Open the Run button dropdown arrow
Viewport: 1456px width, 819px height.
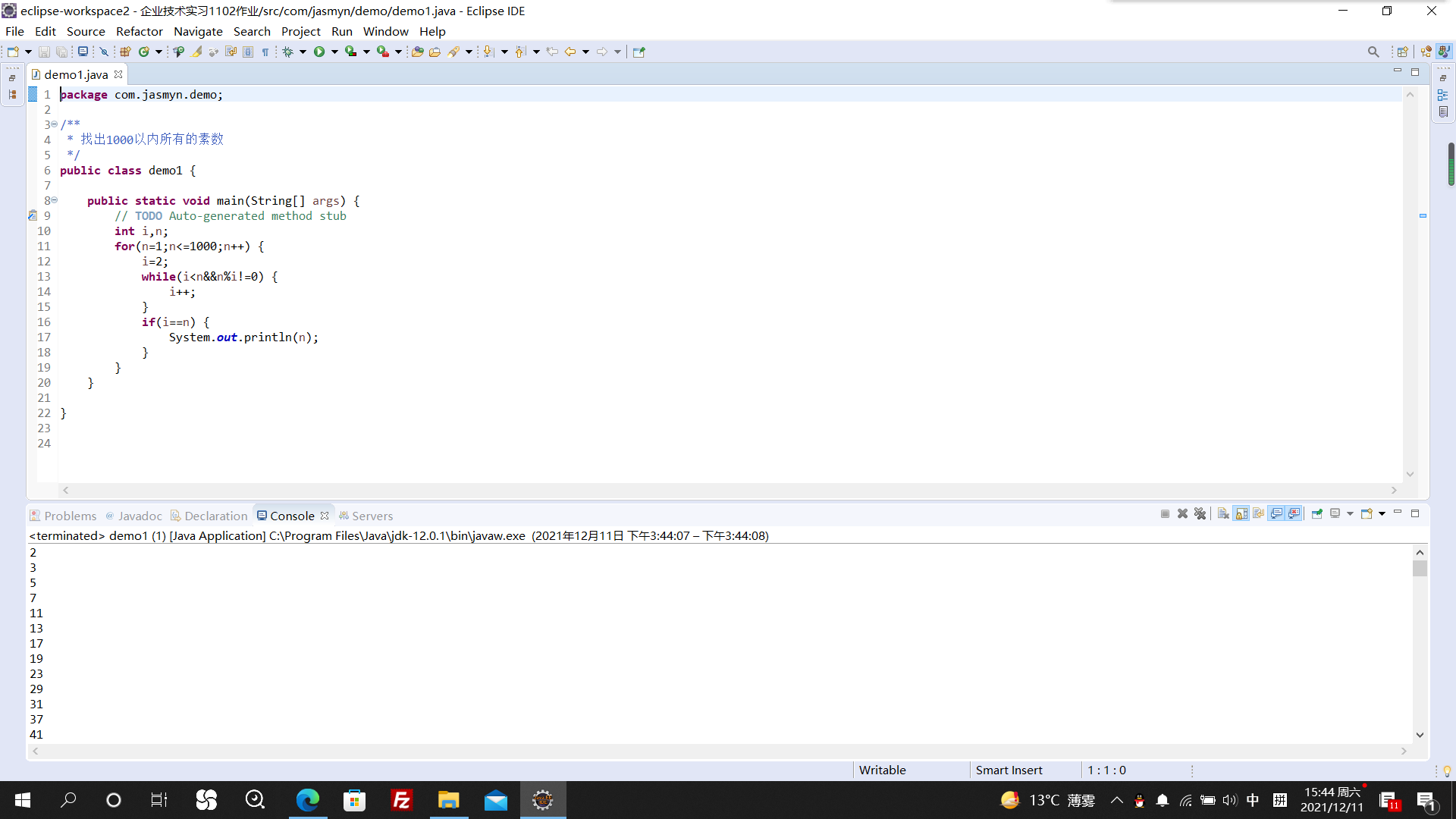click(x=334, y=52)
